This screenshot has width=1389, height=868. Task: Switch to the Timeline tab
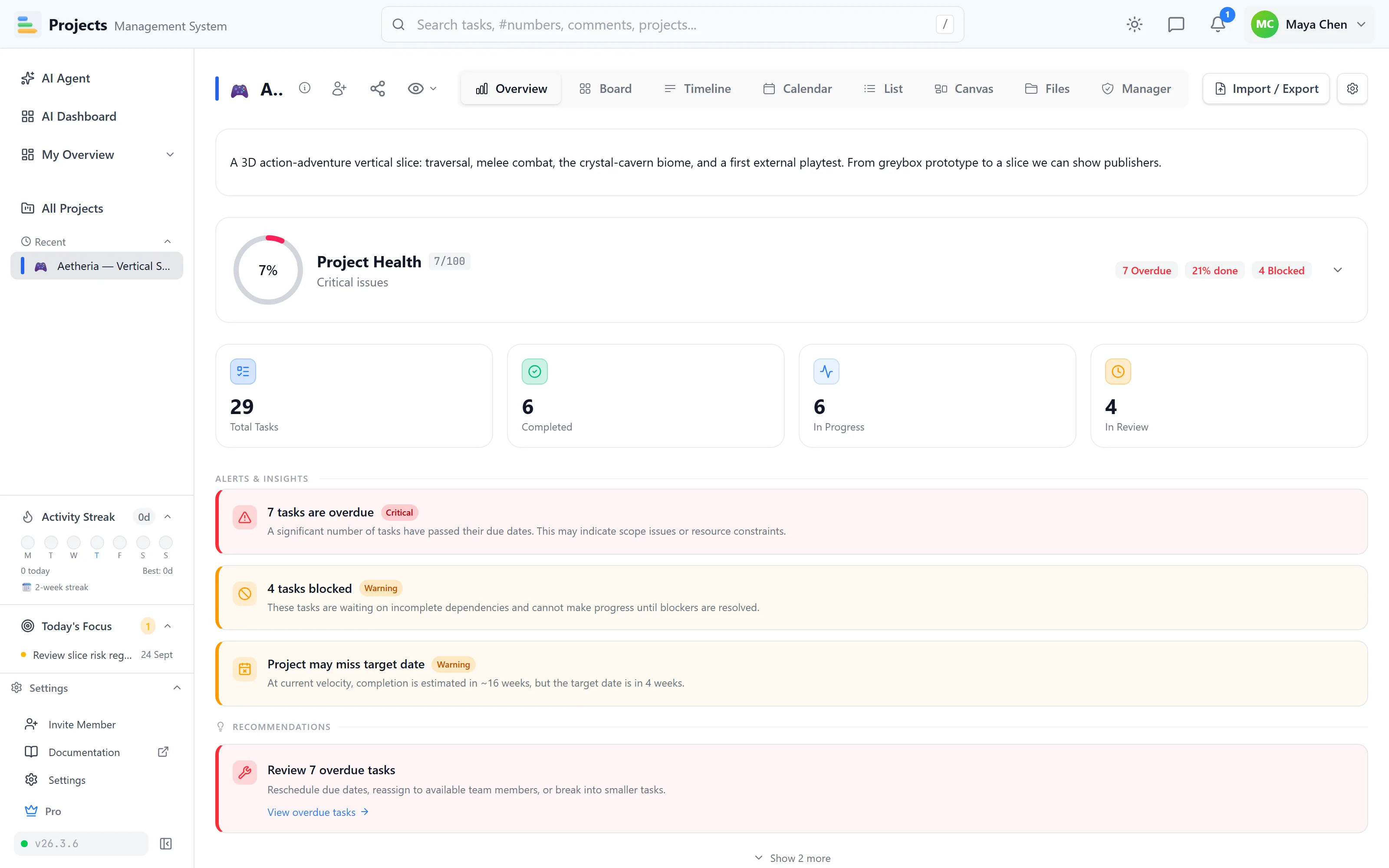coord(698,89)
